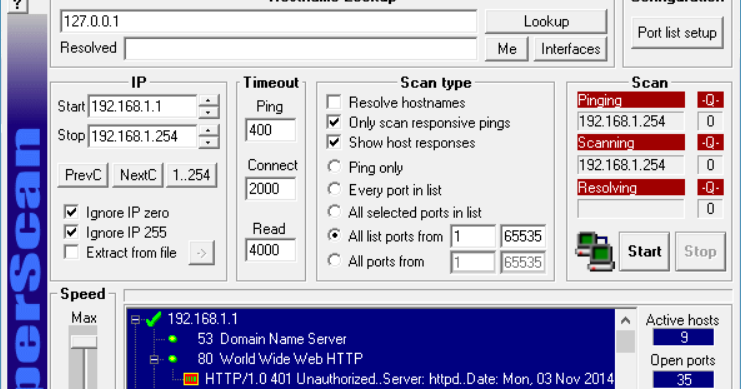Click the network computers scan icon

[595, 251]
